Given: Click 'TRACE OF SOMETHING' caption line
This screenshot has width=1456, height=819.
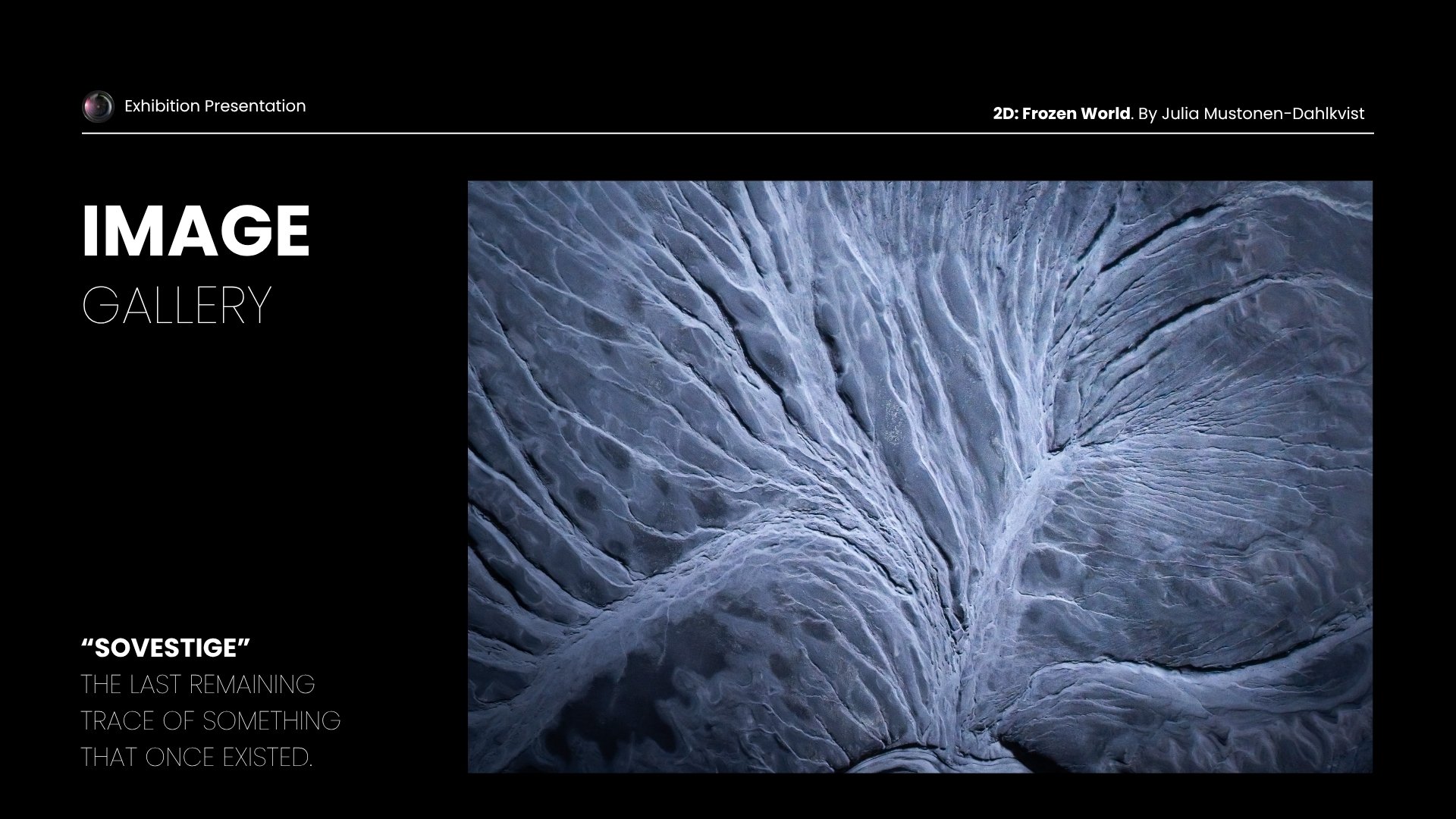Looking at the screenshot, I should click(210, 721).
